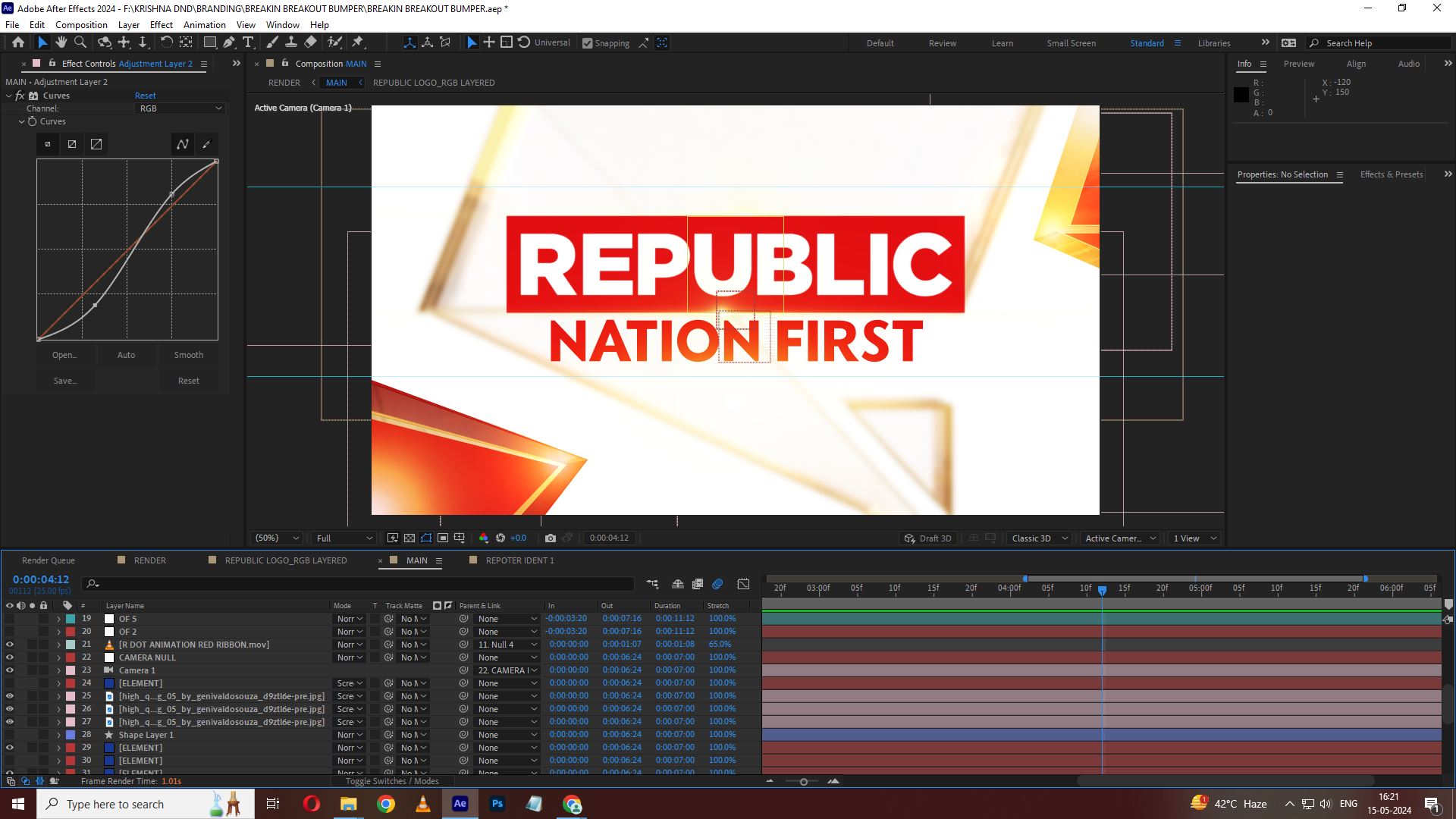Click the Save... button in Curves
The height and width of the screenshot is (819, 1456).
[64, 381]
